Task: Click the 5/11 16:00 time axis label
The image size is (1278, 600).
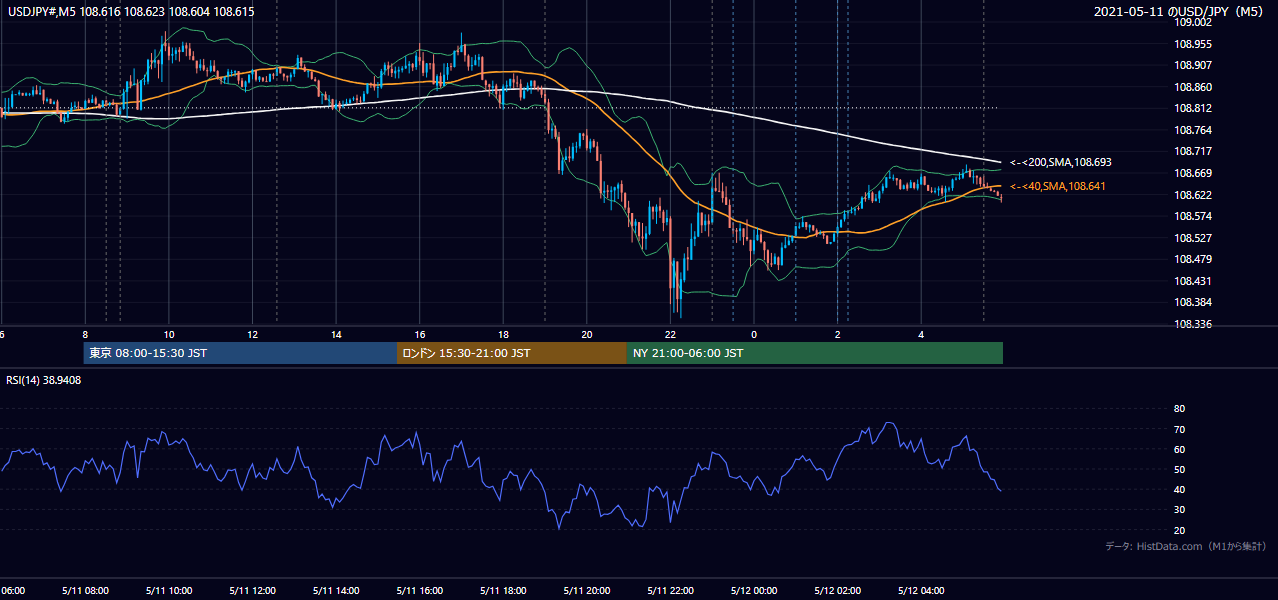Action: [x=419, y=591]
